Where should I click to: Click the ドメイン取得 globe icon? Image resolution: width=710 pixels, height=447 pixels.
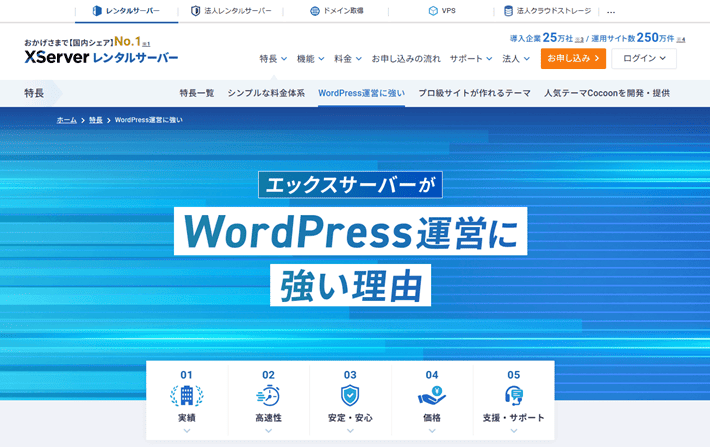pyautogui.click(x=315, y=11)
